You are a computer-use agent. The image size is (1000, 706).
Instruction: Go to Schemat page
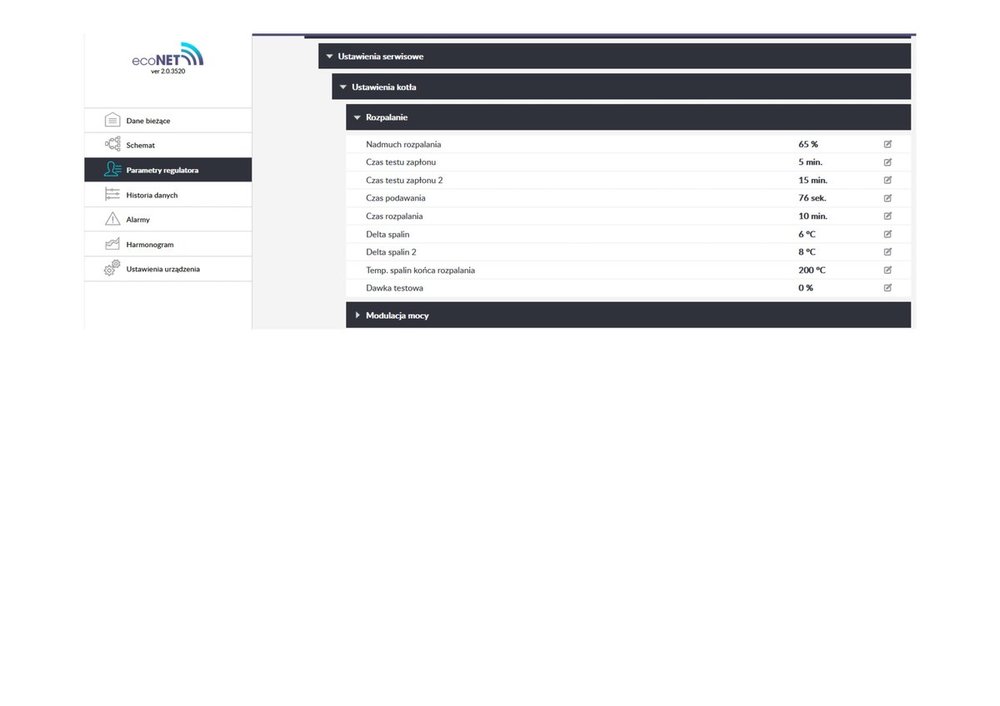coord(140,145)
